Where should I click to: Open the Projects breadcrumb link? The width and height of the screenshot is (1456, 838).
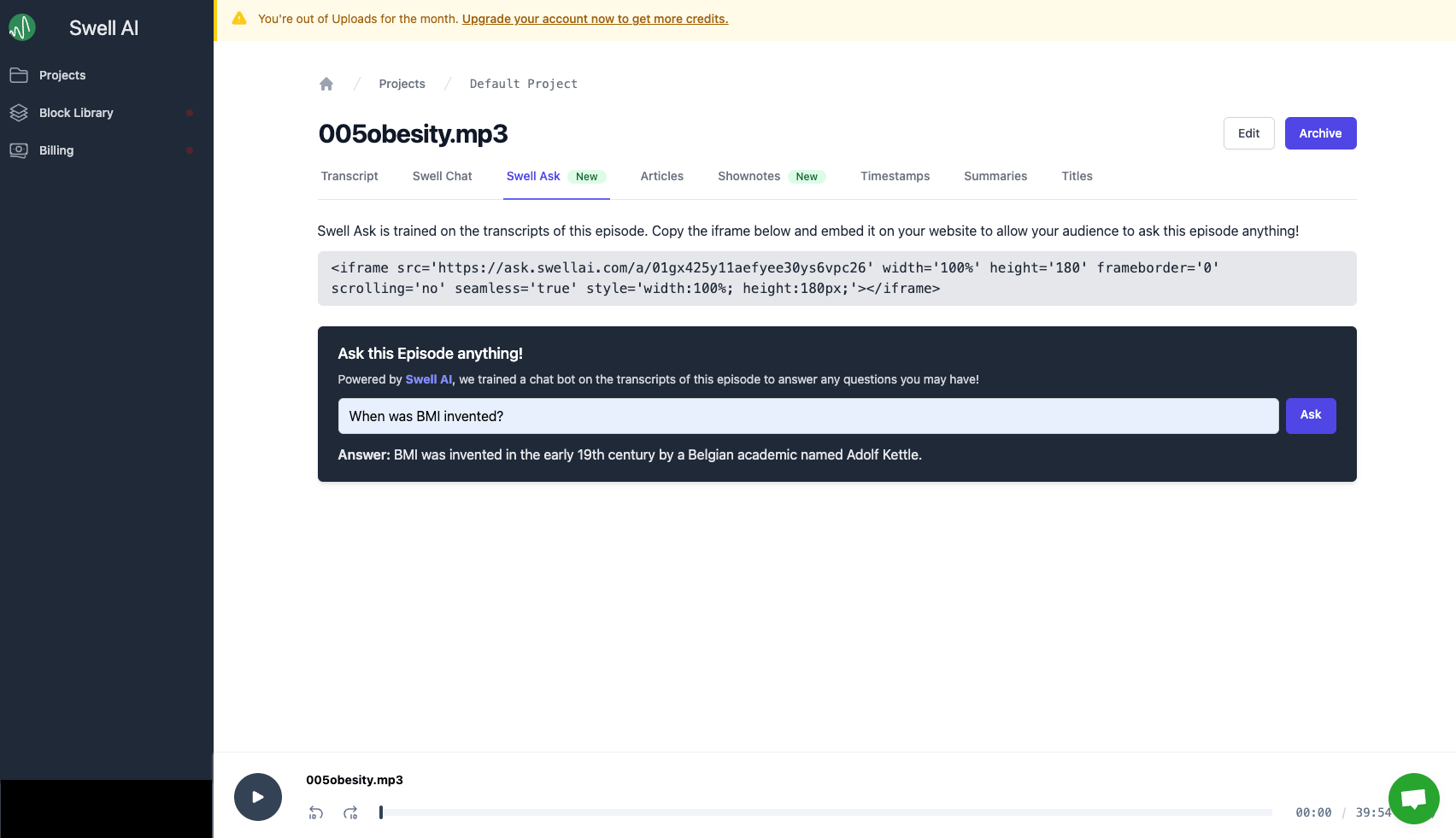coord(402,84)
